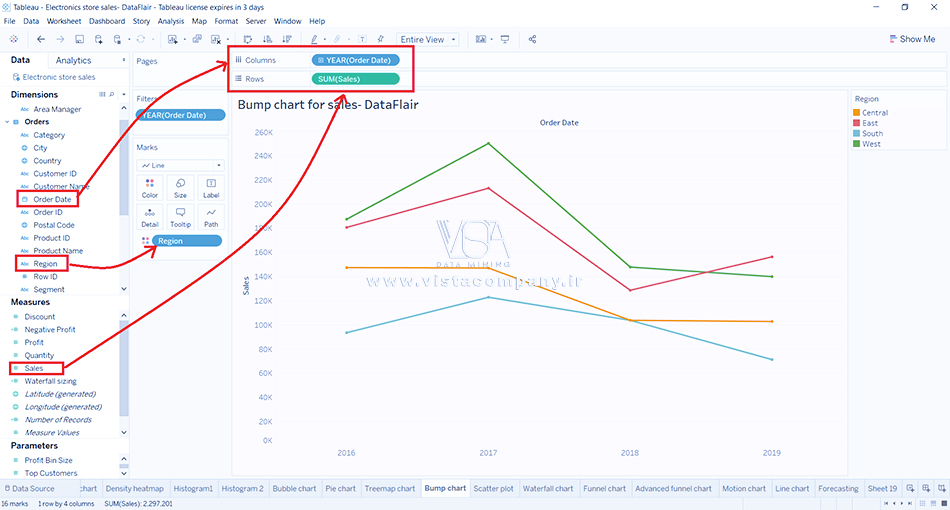
Task: Open the Entire View fit dropdown
Action: (428, 40)
